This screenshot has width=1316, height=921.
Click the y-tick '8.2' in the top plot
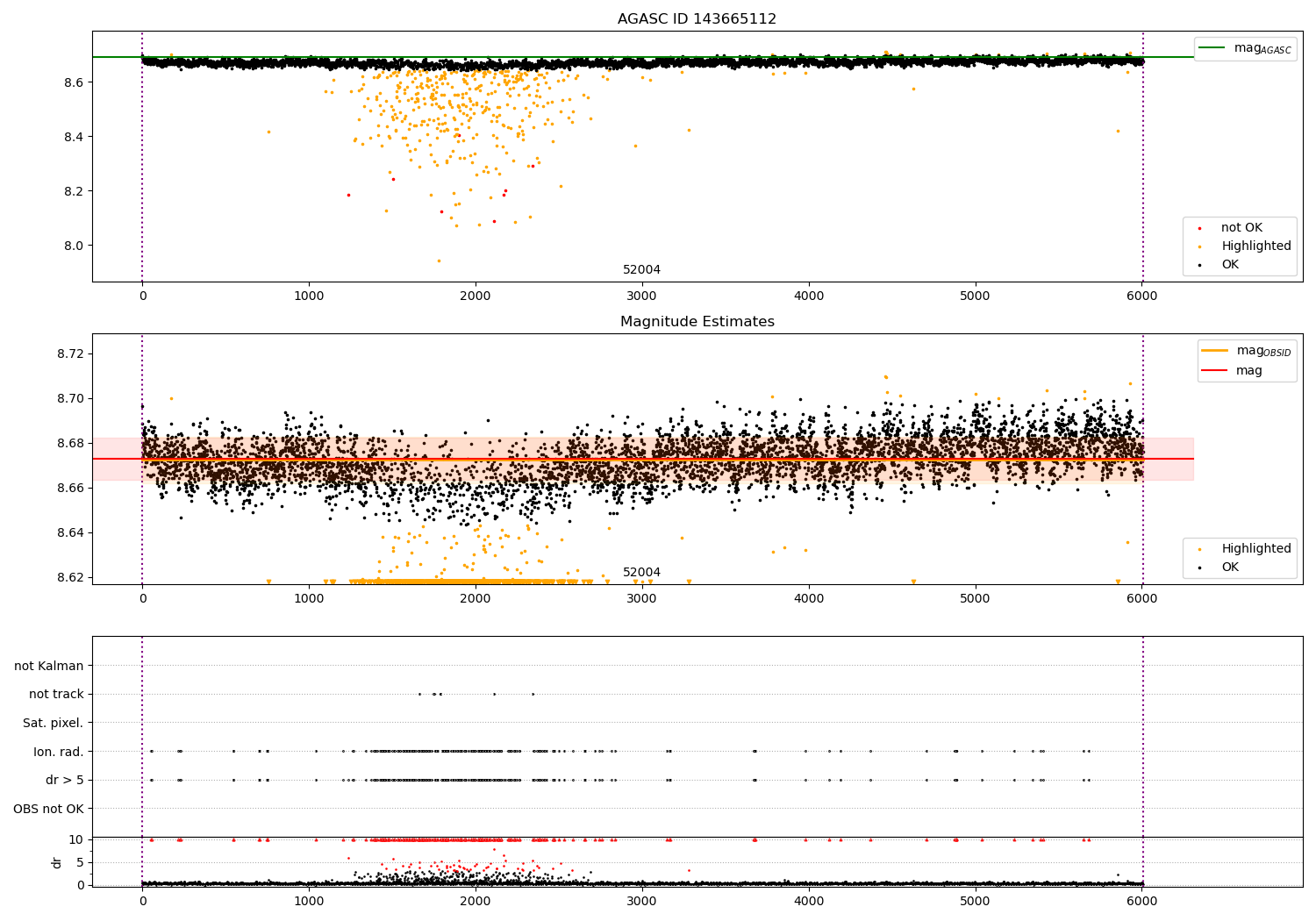coord(74,191)
